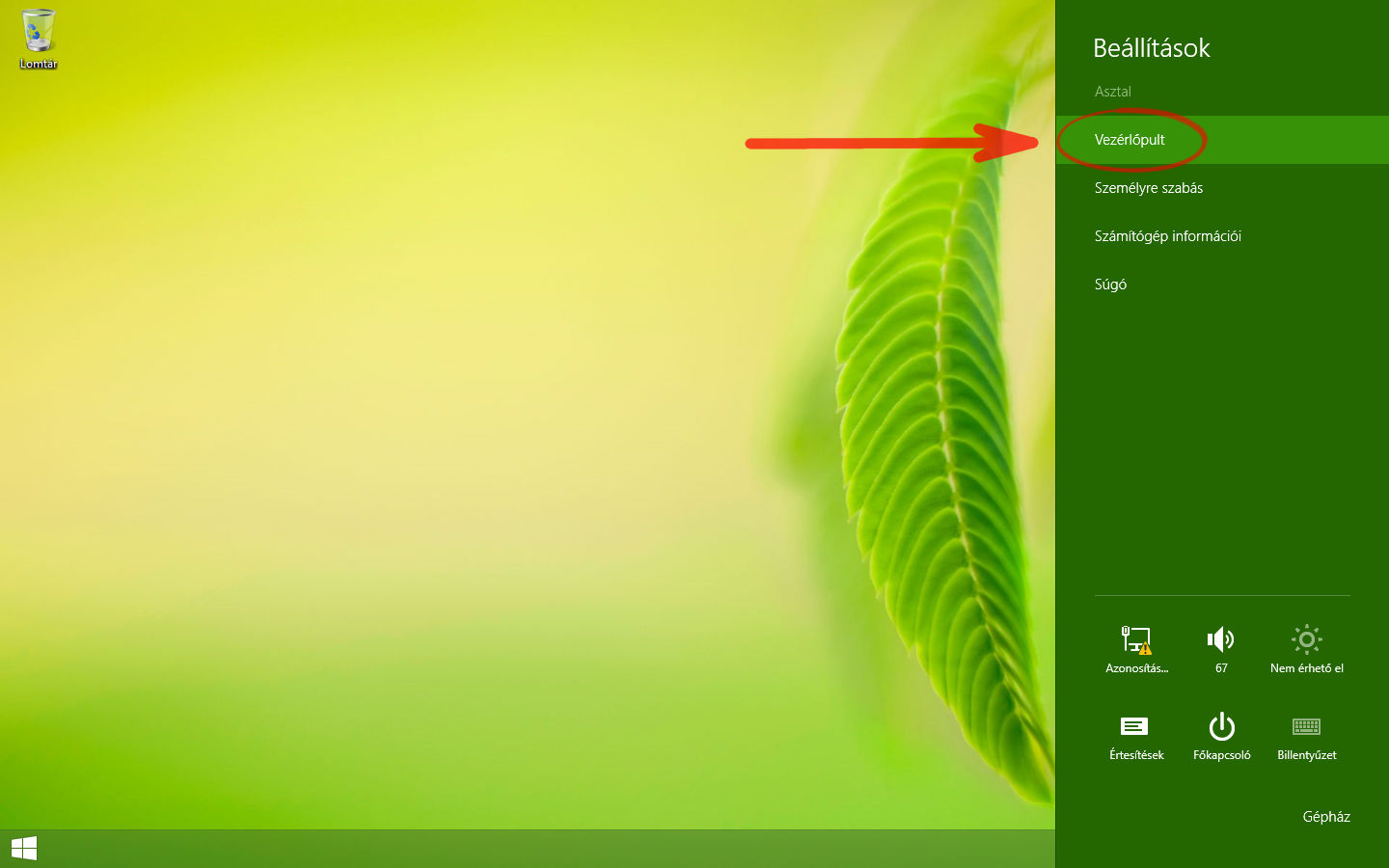
Task: Click the Nem érhető el brightness icon
Action: [1306, 639]
